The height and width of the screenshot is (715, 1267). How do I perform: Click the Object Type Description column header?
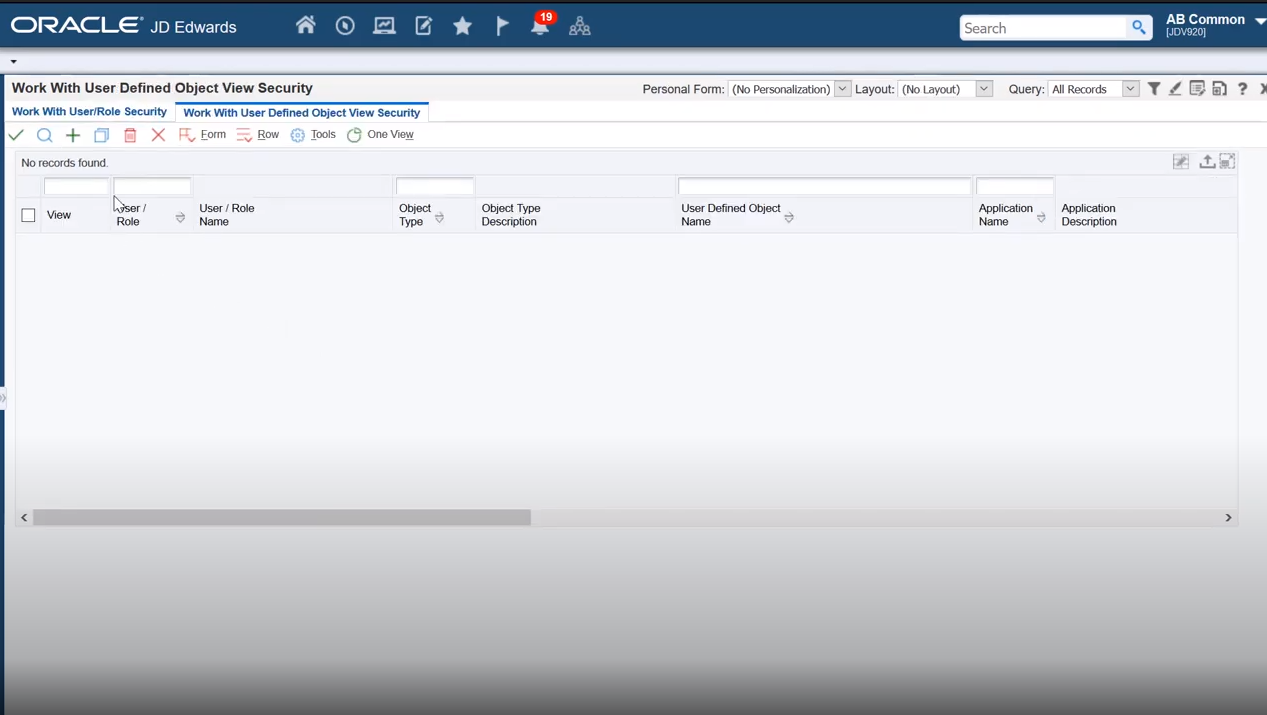pos(511,215)
